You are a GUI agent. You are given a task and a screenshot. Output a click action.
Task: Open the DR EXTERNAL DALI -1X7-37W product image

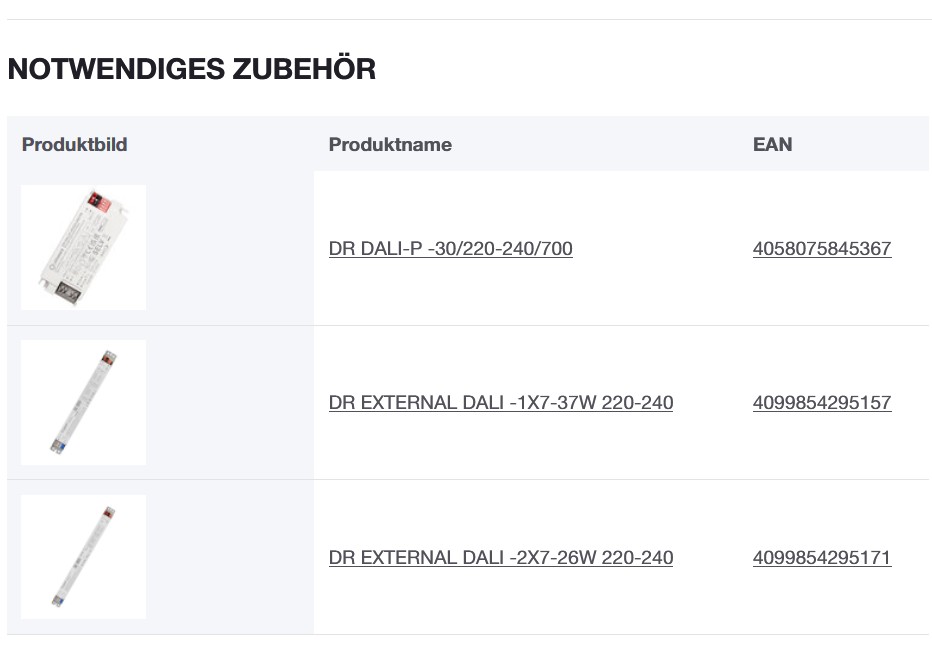coord(83,403)
